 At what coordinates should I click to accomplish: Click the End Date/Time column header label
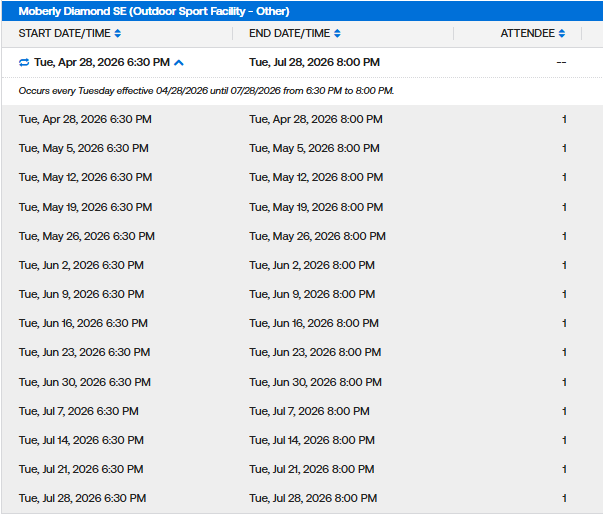[x=289, y=34]
